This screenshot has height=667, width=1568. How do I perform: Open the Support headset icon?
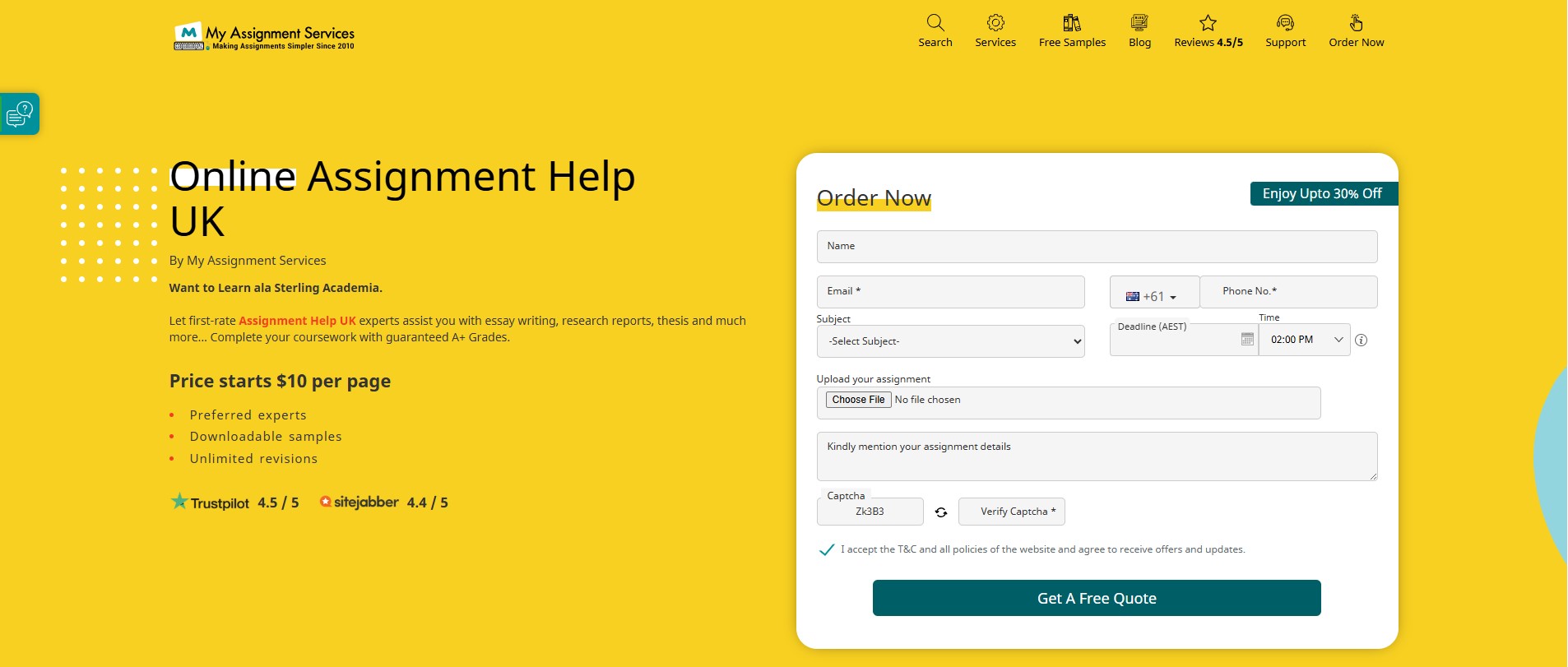click(1285, 23)
